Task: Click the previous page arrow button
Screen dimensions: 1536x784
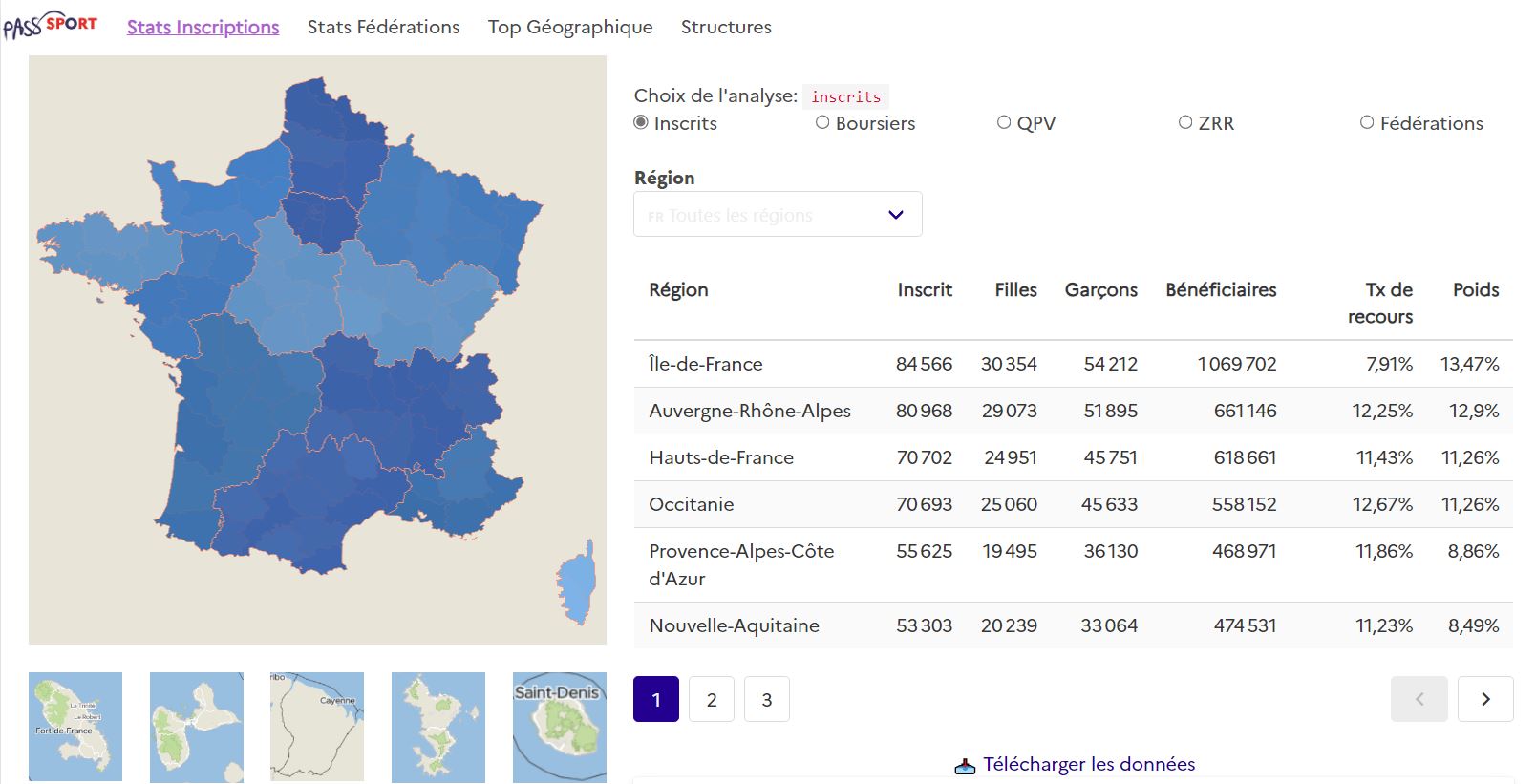Action: tap(1419, 699)
